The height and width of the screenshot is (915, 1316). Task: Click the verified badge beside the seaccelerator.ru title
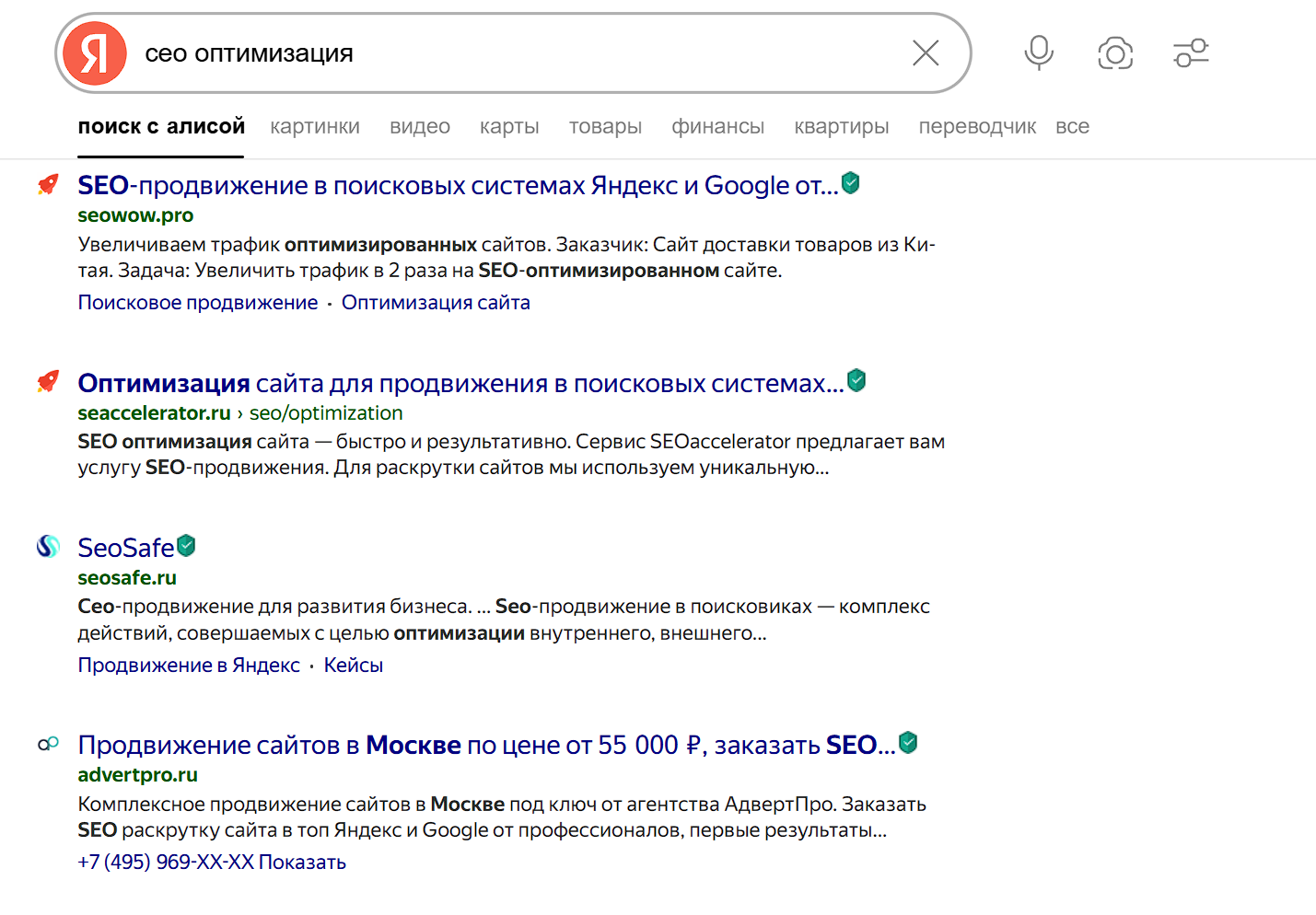tap(856, 379)
